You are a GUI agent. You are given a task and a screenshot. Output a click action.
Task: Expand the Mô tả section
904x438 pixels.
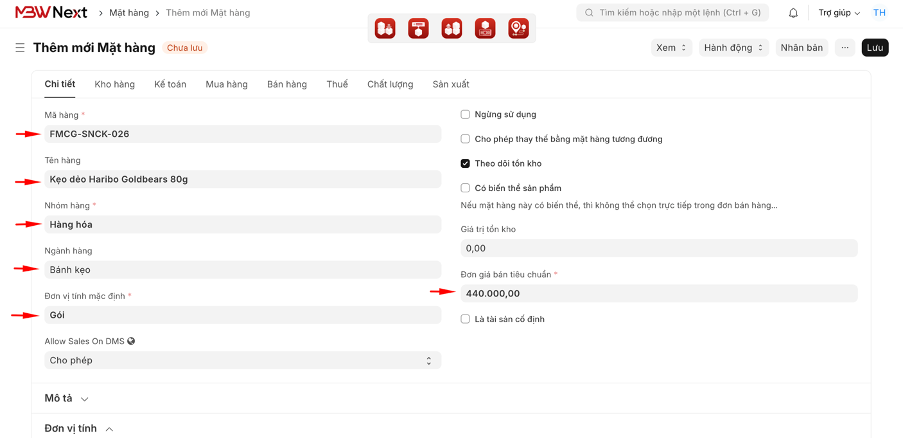[x=67, y=398]
